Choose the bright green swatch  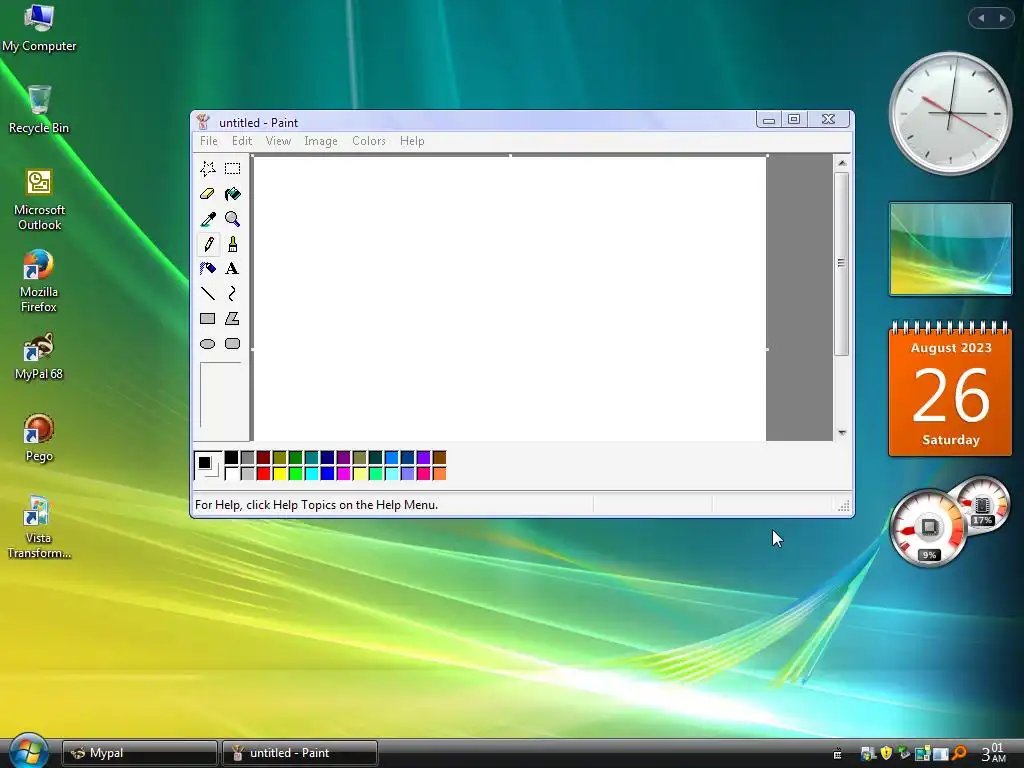295,473
